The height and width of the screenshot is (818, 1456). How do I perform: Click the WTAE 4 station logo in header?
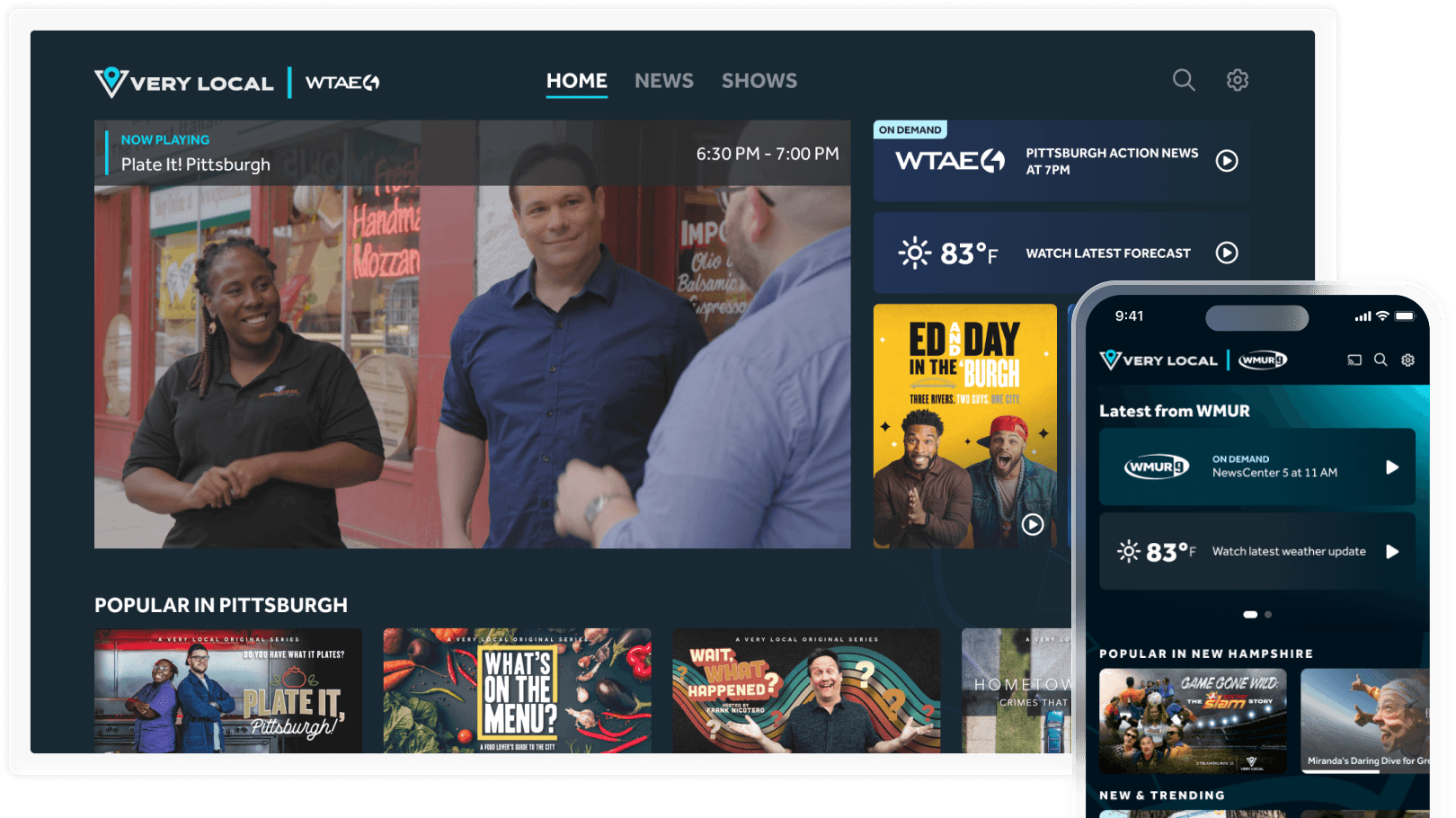pyautogui.click(x=342, y=83)
